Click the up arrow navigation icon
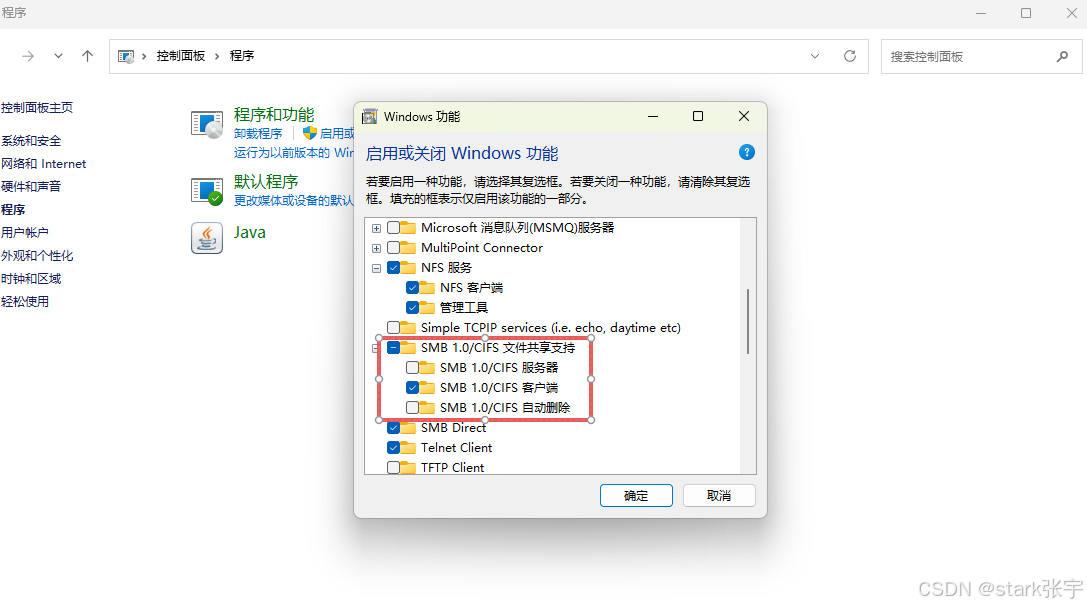 point(87,56)
